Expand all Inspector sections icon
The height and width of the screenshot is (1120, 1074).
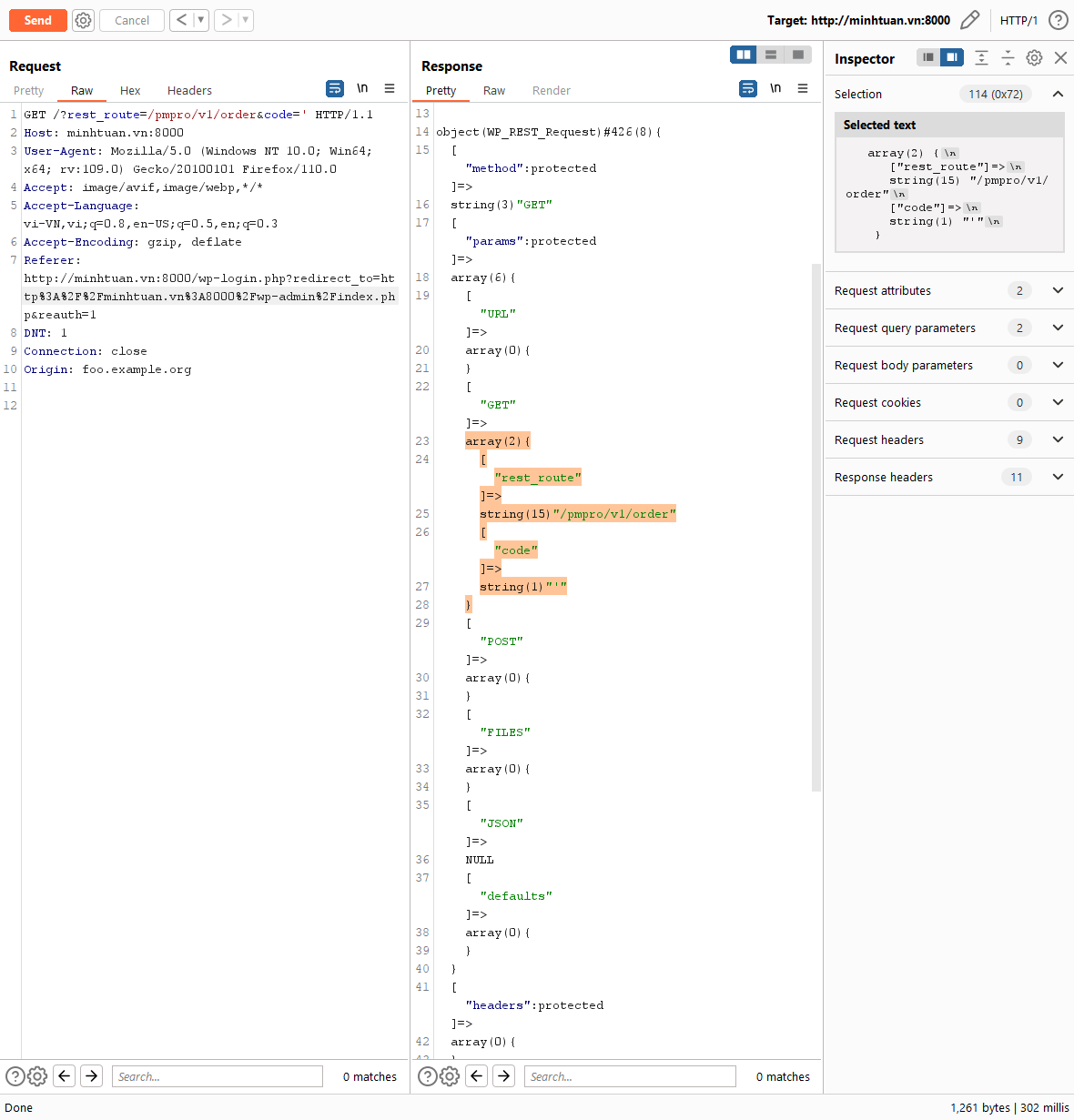click(981, 57)
